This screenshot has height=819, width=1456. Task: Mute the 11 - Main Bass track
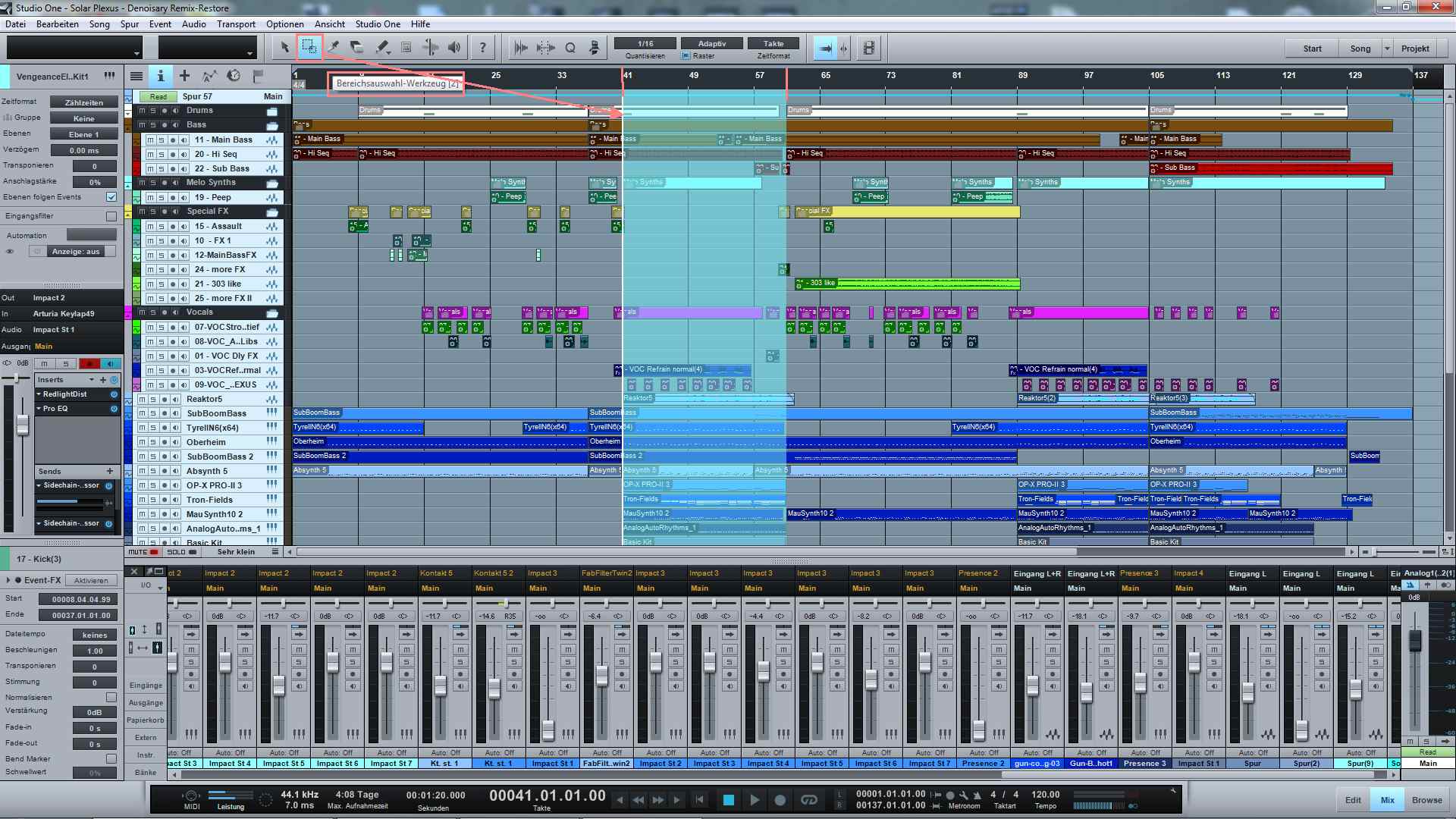point(150,140)
